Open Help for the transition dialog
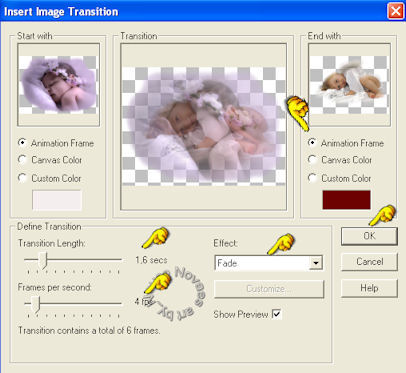This screenshot has height=373, width=406. [369, 288]
